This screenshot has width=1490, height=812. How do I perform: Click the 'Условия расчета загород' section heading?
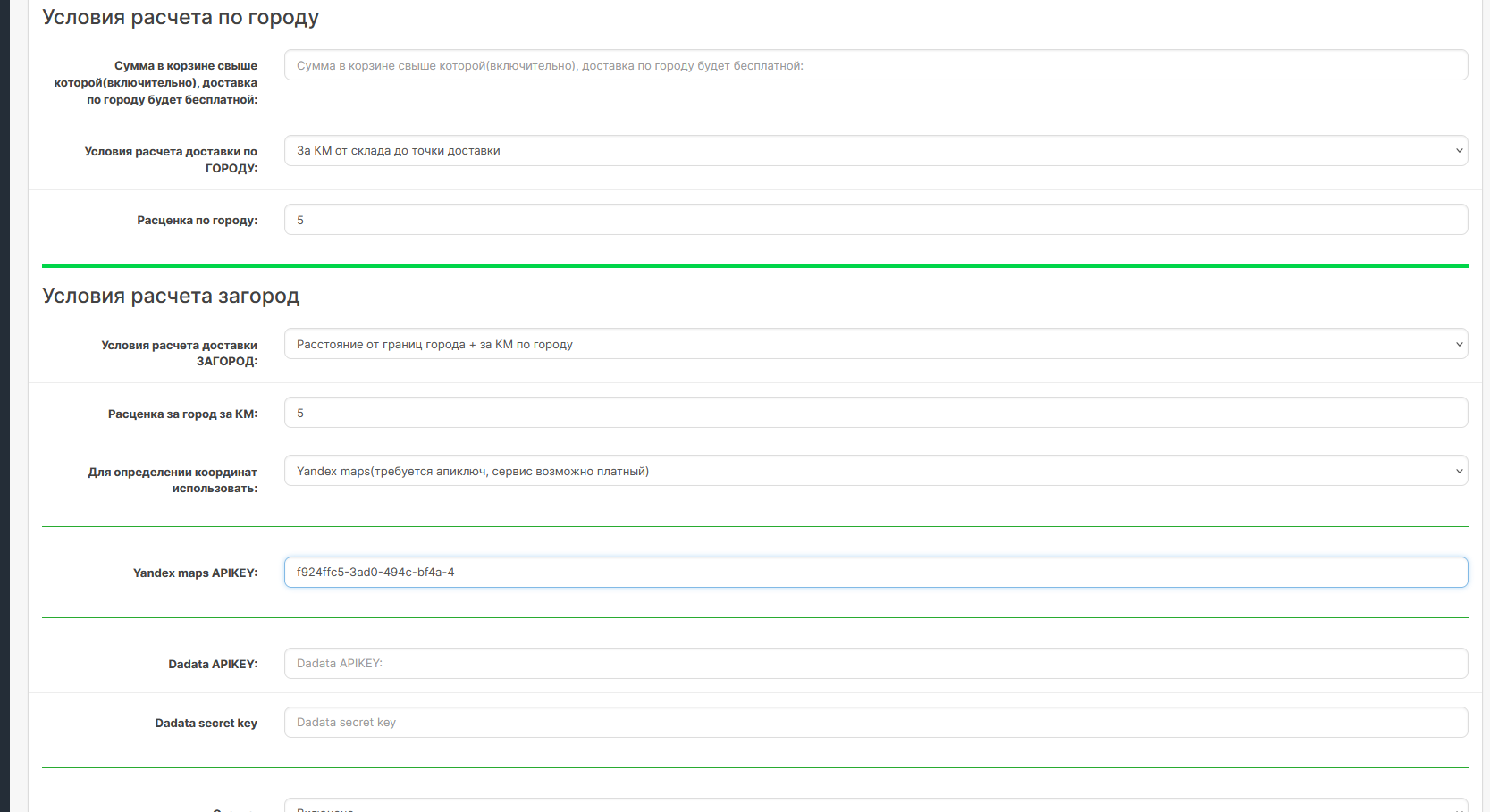[x=171, y=296]
